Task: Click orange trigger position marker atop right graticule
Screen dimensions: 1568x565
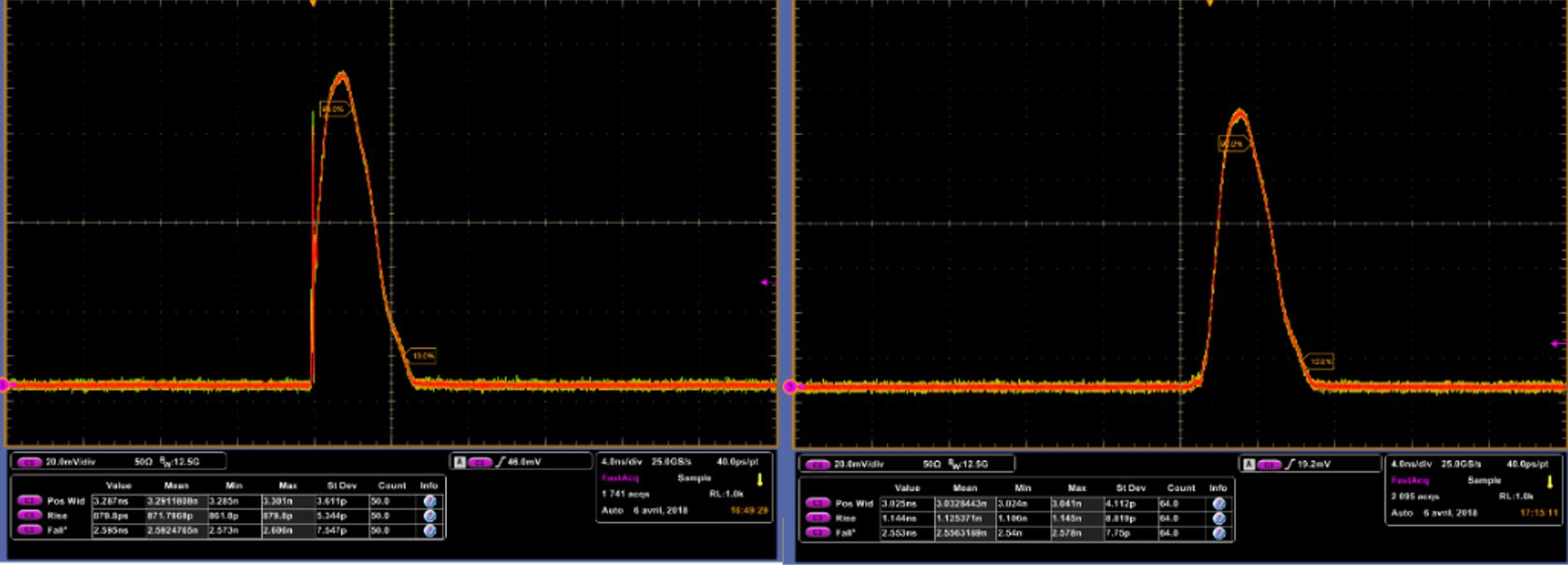Action: pos(1211,4)
